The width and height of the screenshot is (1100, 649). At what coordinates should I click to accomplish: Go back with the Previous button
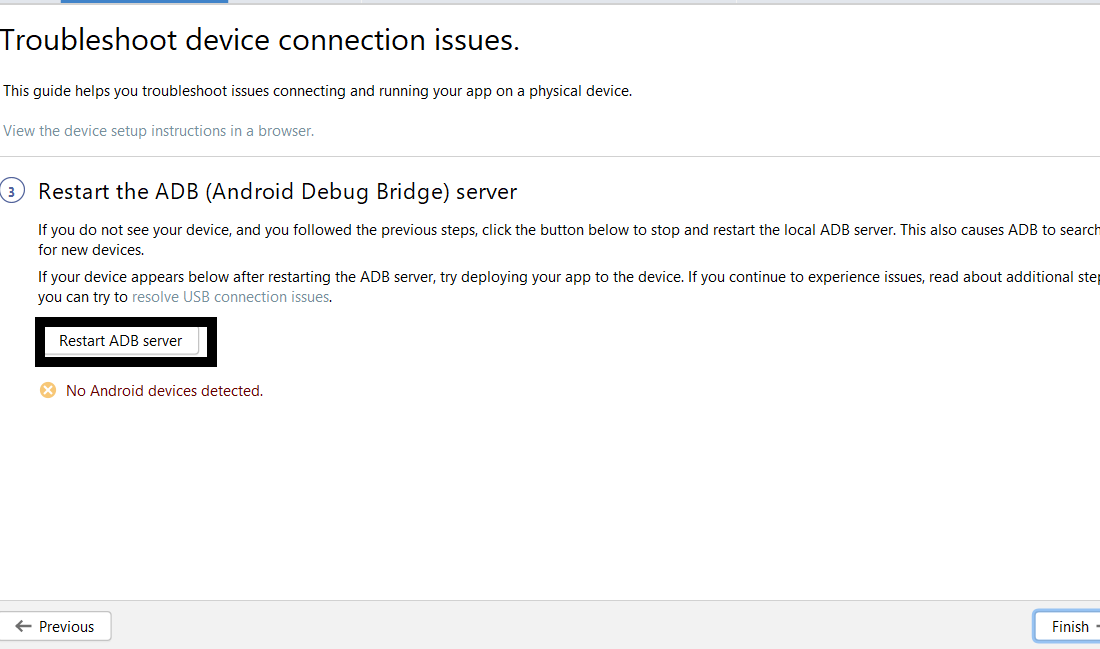click(x=56, y=627)
